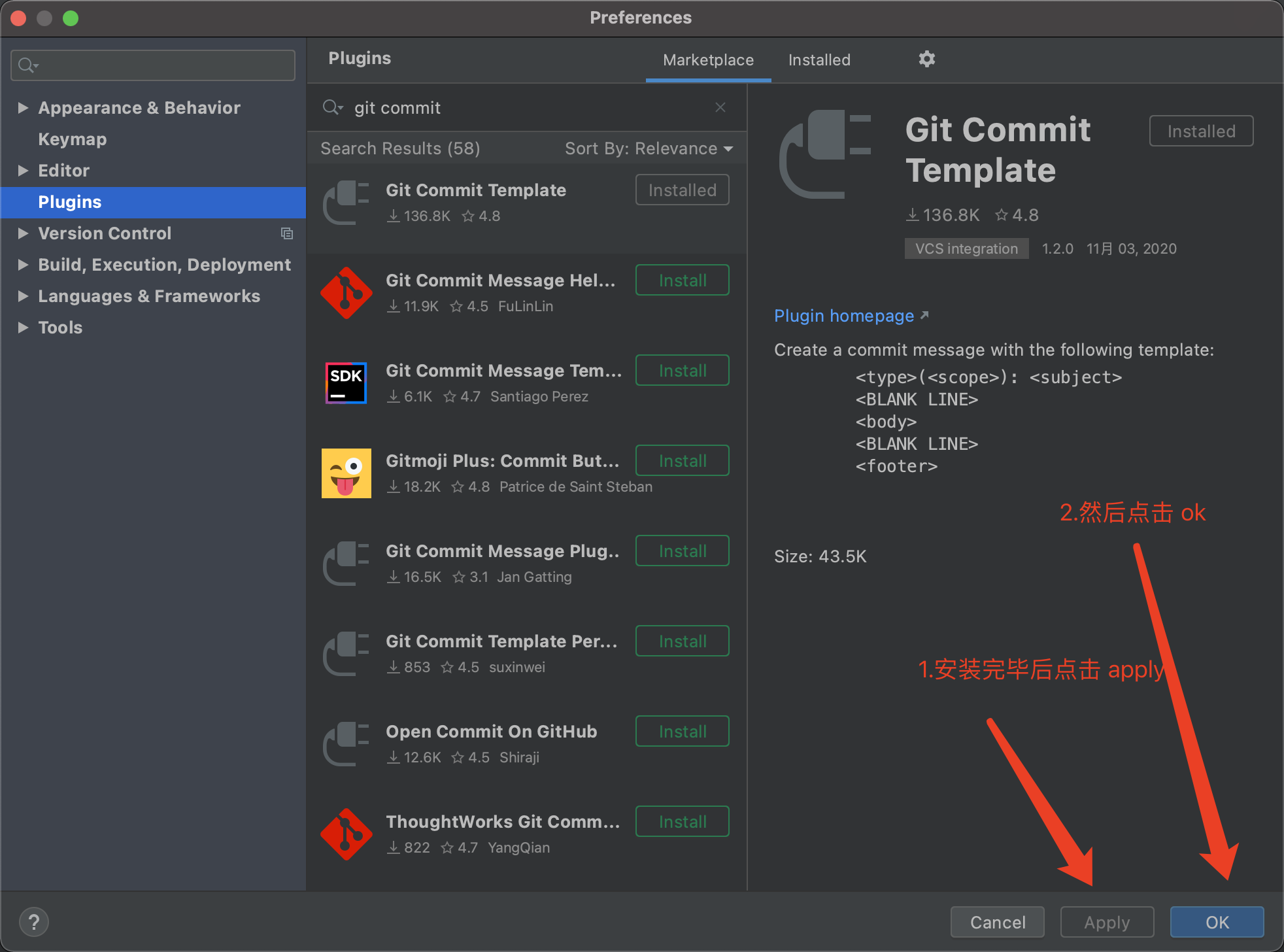The height and width of the screenshot is (952, 1284).
Task: Click the OK button
Action: [1217, 922]
